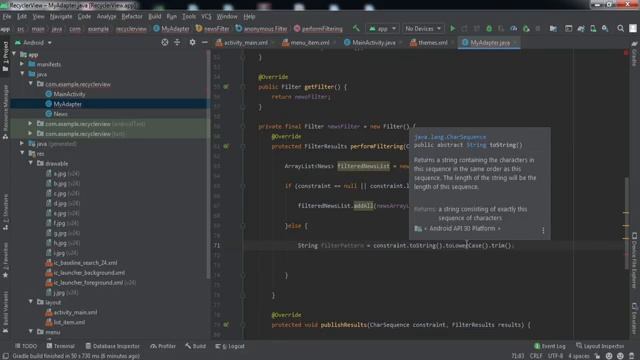This screenshot has height=360, width=640.
Task: Click the Search Everywhere magnifier icon
Action: [x=620, y=29]
